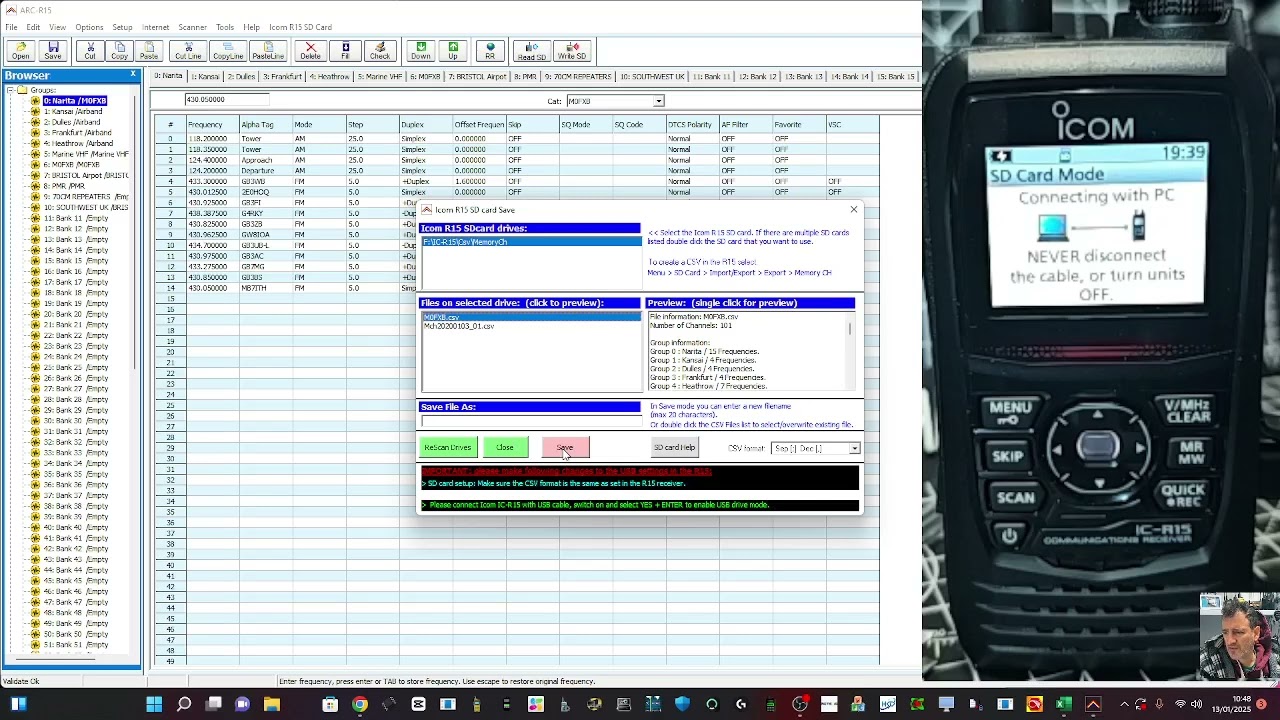Open Excel from the taskbar
Screen dimensions: 1280x720
(x=1064, y=705)
